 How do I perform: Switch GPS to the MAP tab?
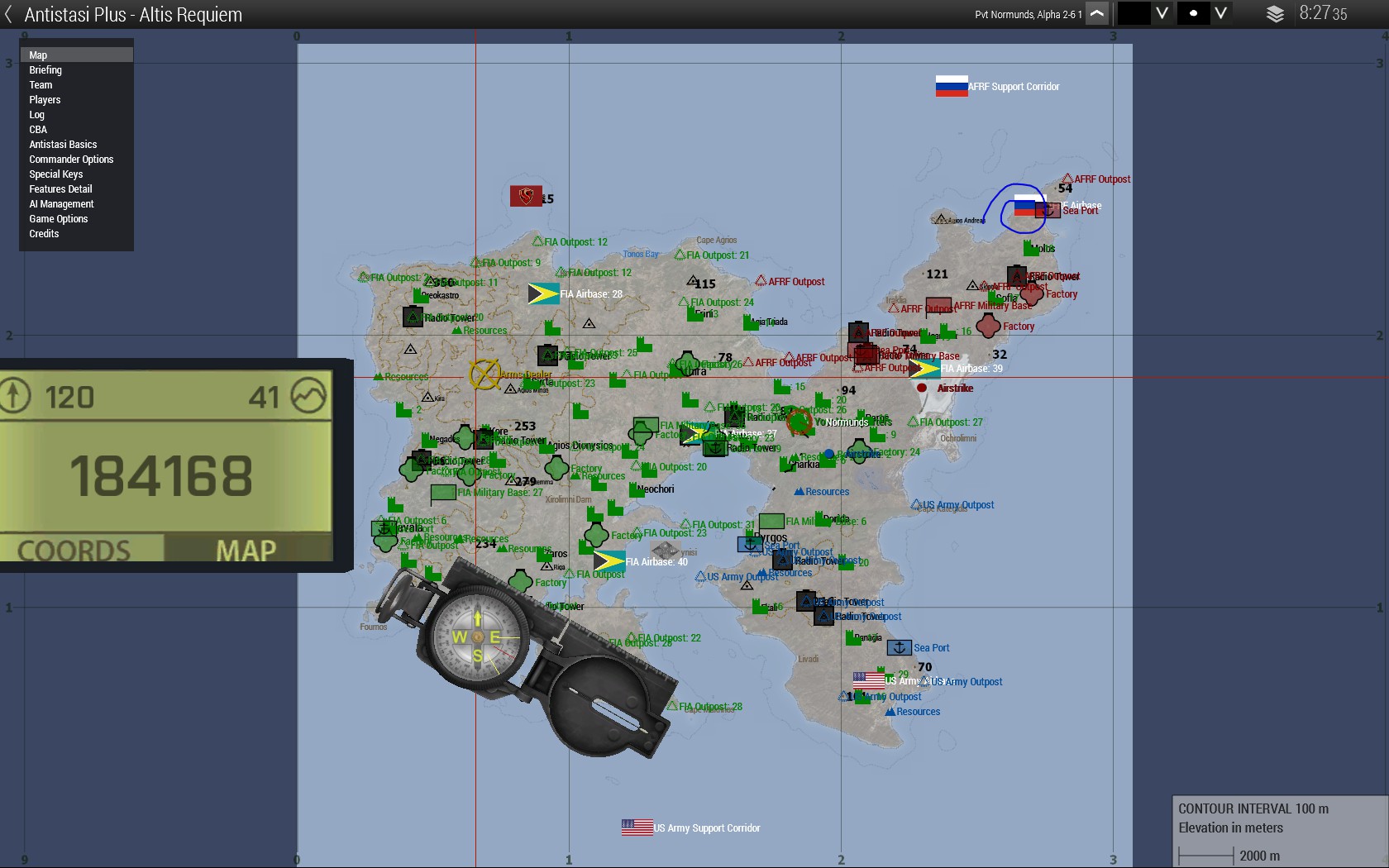point(246,550)
